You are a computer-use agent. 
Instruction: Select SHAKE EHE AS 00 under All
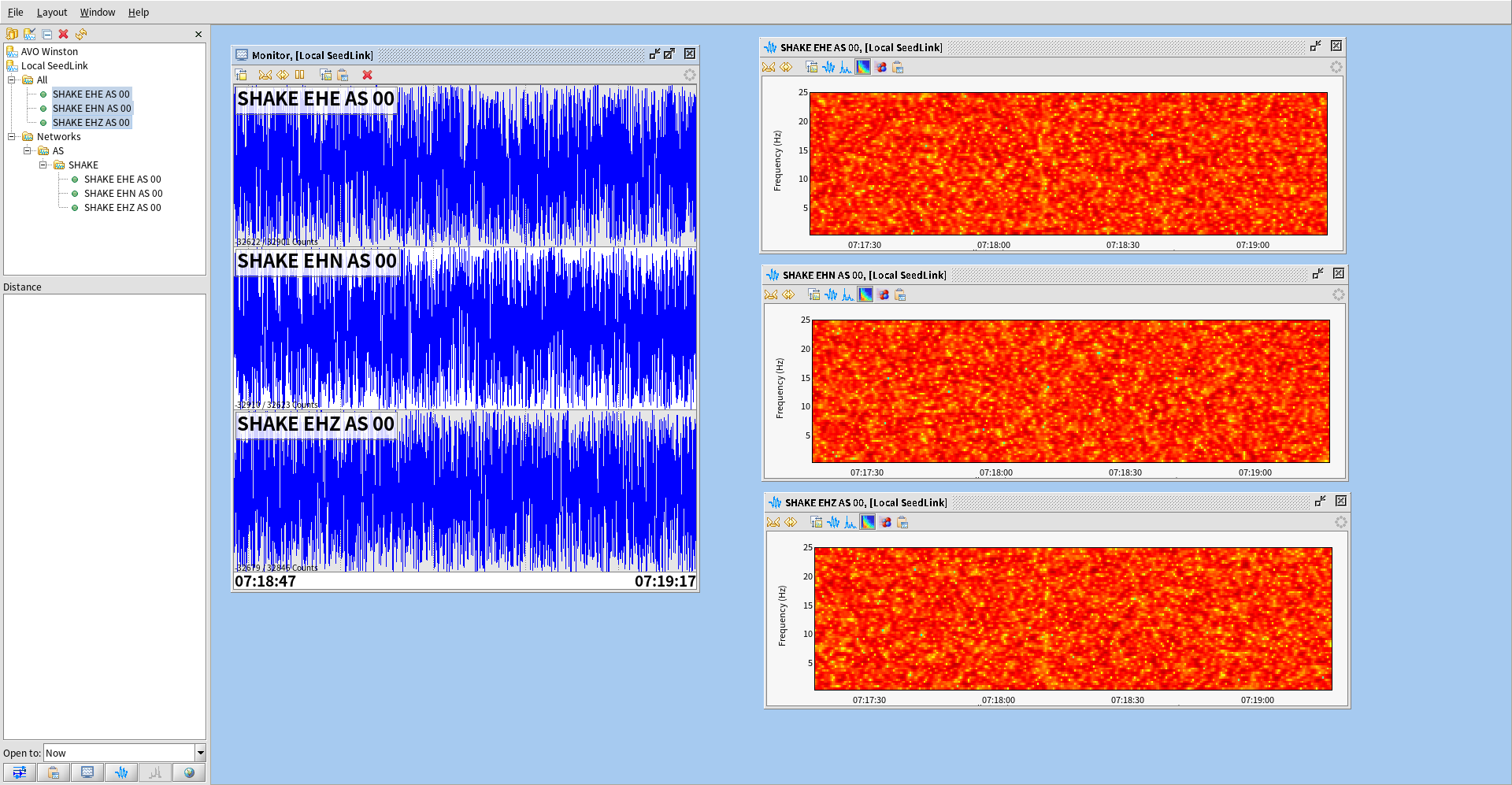(91, 94)
